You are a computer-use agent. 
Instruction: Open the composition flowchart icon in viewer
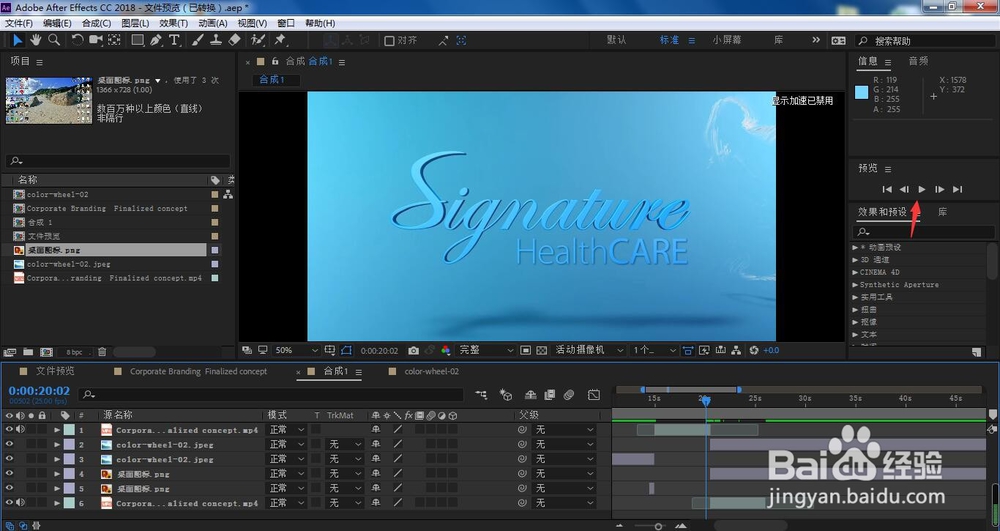tap(737, 351)
